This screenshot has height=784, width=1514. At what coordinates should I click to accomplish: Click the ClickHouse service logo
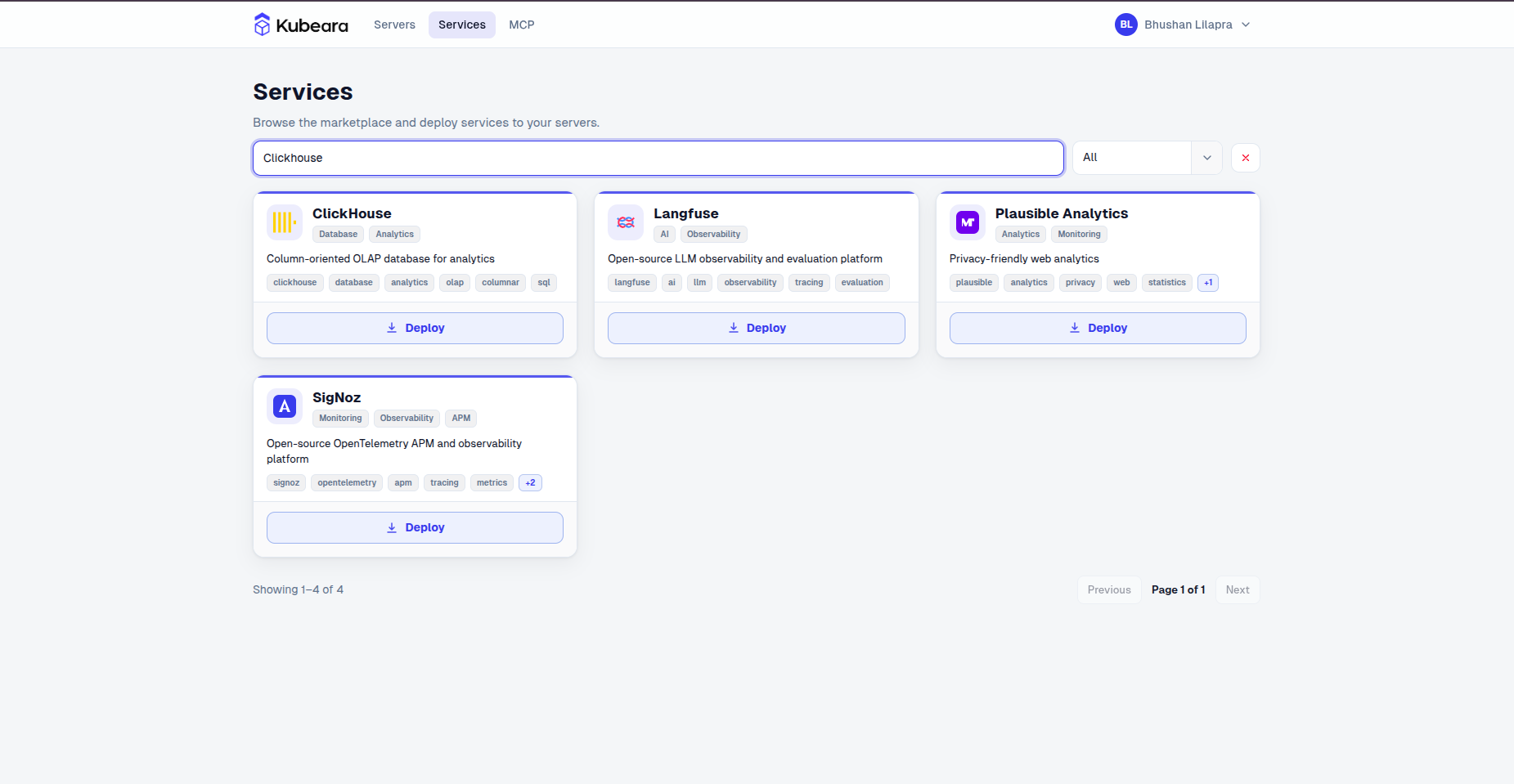pyautogui.click(x=285, y=222)
